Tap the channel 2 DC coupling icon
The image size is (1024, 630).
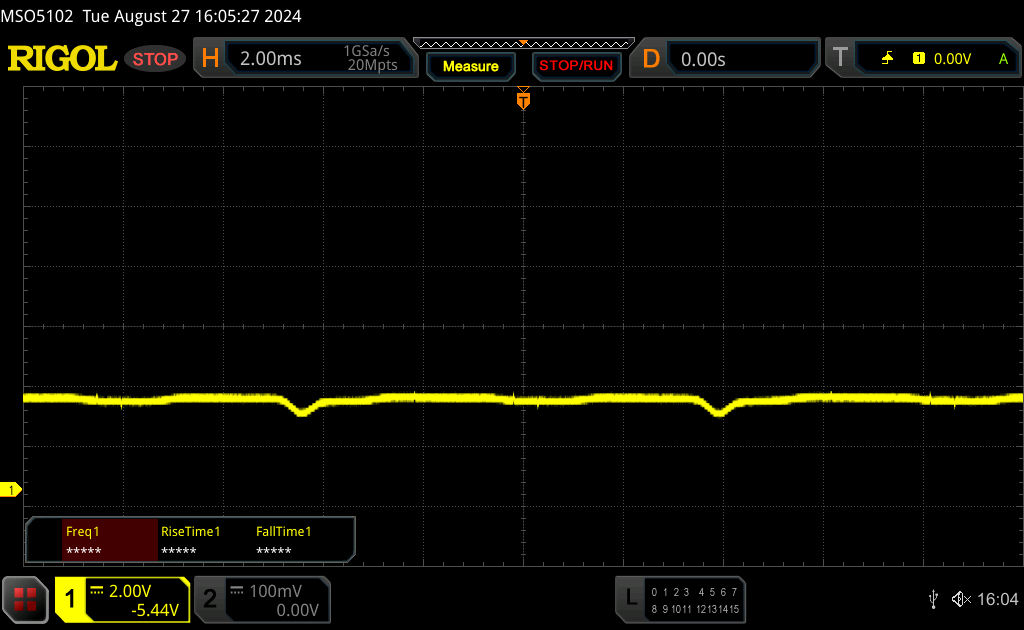click(236, 590)
